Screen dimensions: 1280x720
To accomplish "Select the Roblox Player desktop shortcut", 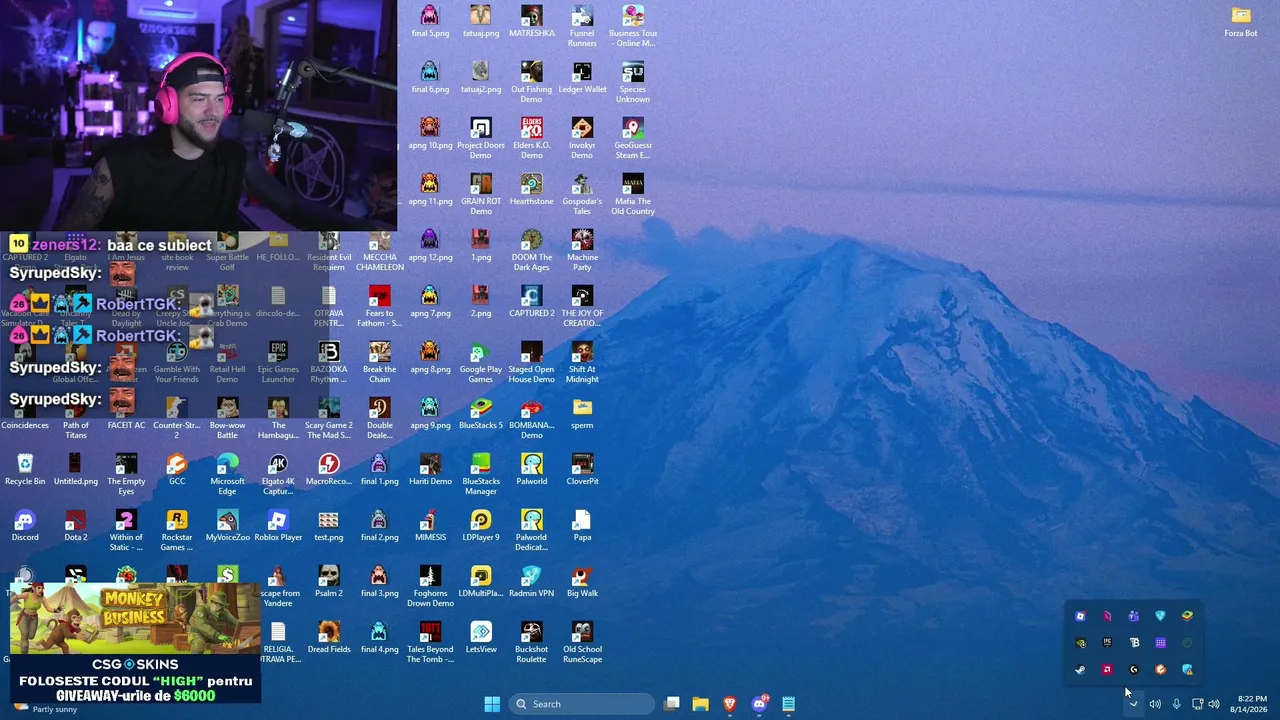I will 278,526.
